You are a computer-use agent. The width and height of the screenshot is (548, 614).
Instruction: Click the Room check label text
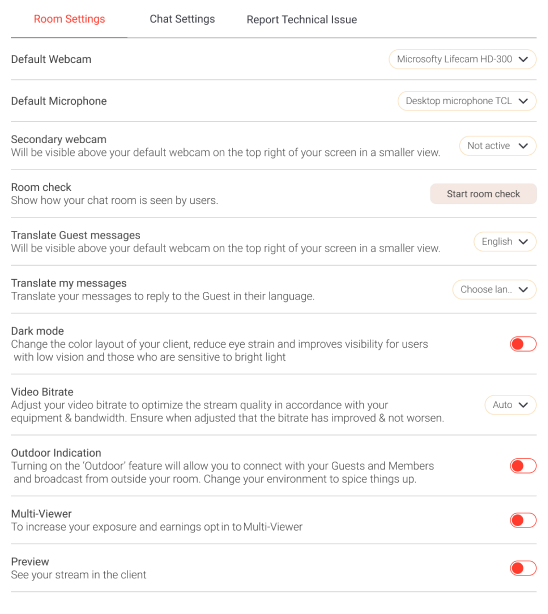[41, 187]
